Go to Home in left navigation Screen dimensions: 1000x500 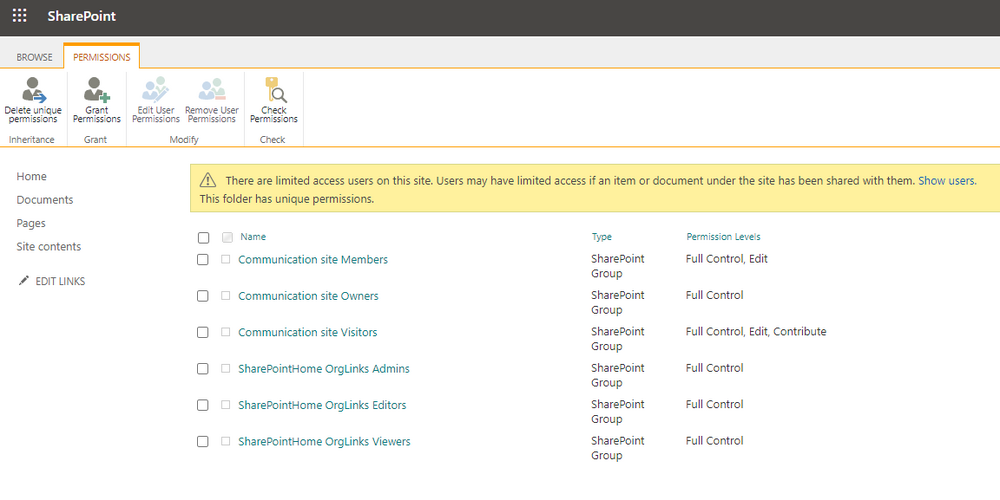click(31, 176)
